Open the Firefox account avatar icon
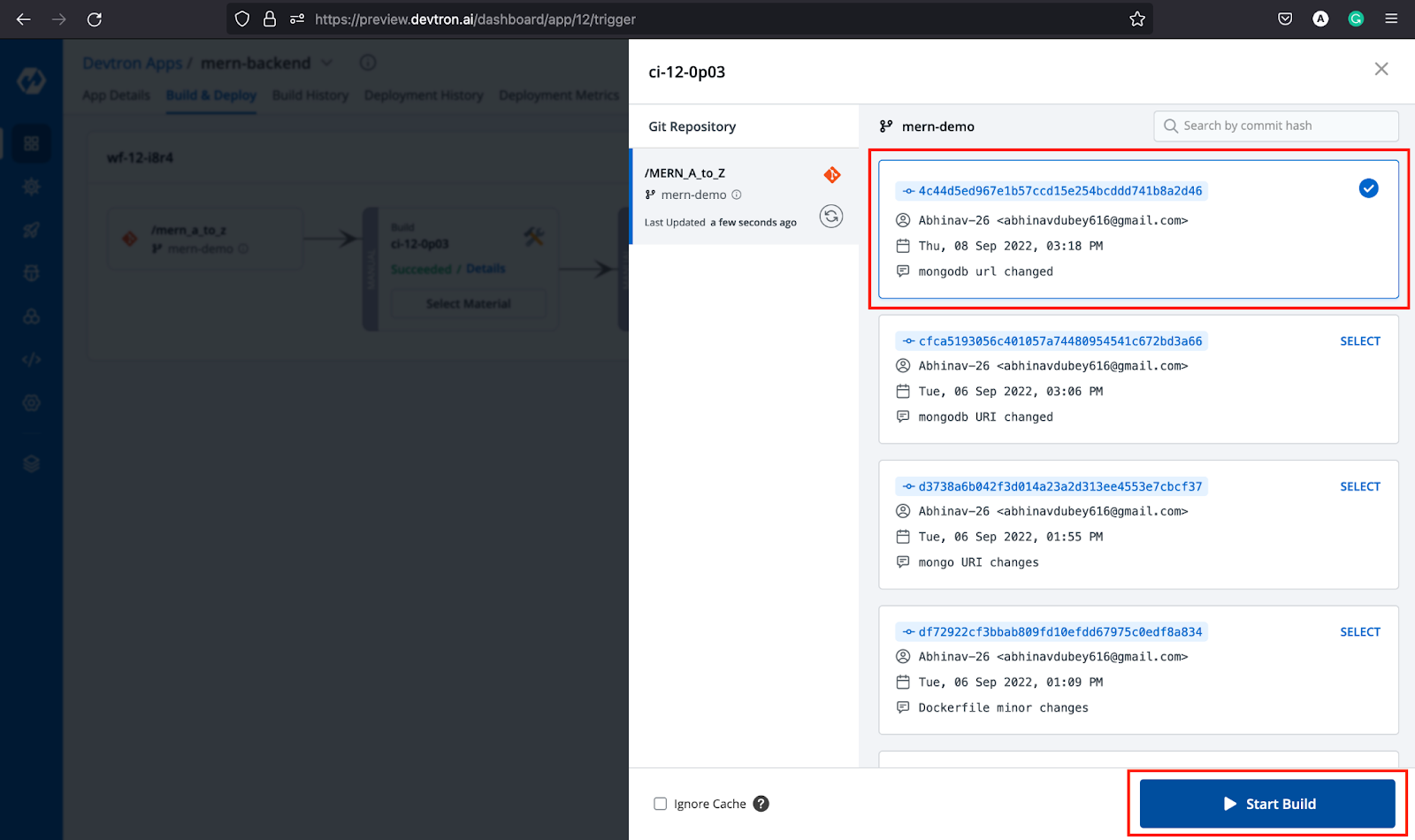This screenshot has height=840, width=1415. coord(1320,19)
